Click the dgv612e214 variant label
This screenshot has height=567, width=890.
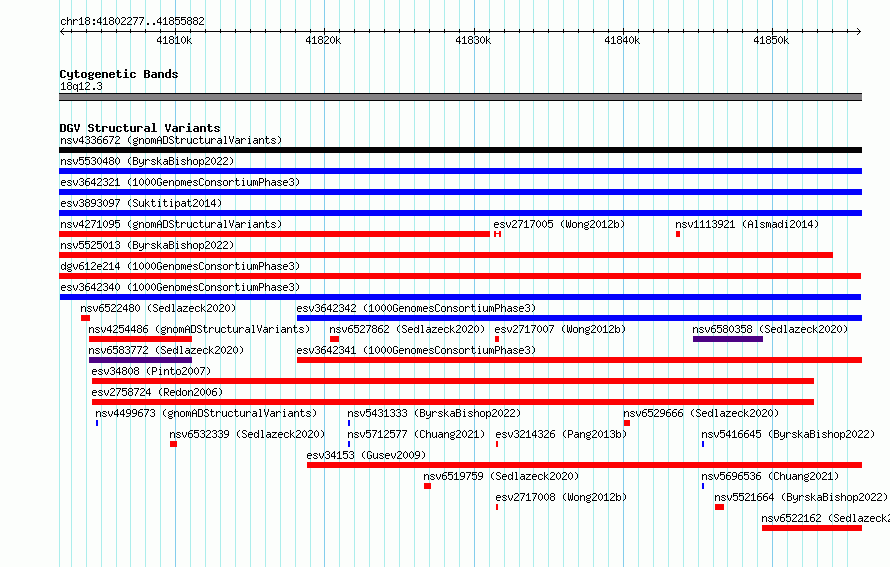point(180,266)
